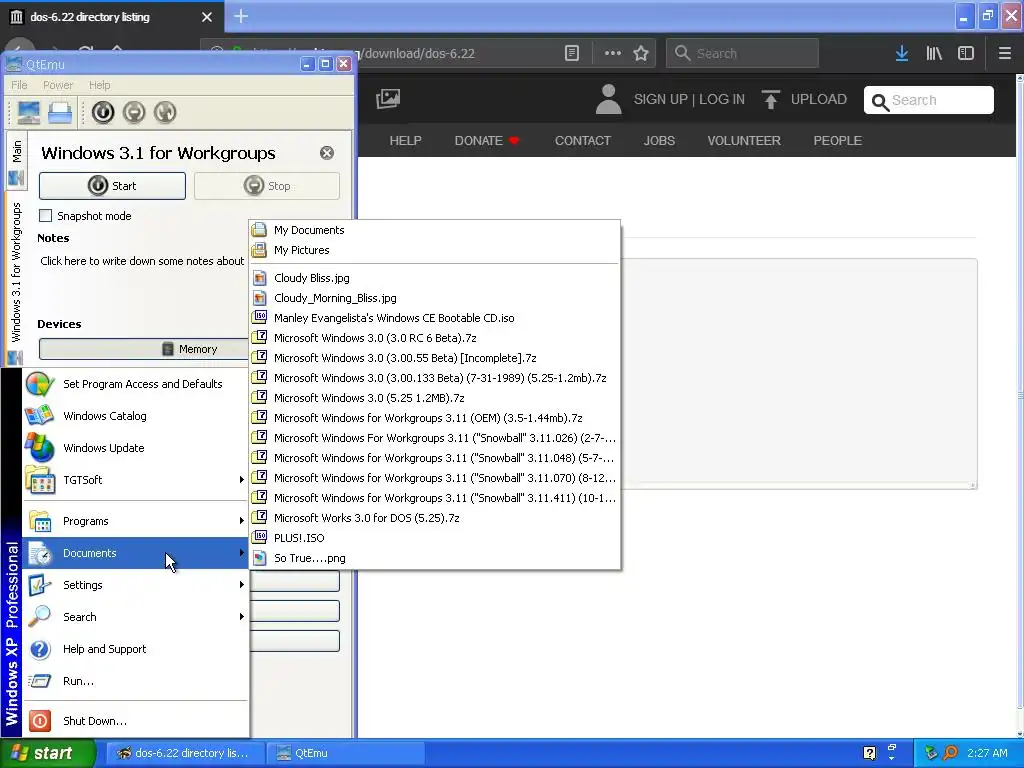This screenshot has width=1024, height=768.
Task: Click Shut Down... in Start menu
Action: coord(136,721)
